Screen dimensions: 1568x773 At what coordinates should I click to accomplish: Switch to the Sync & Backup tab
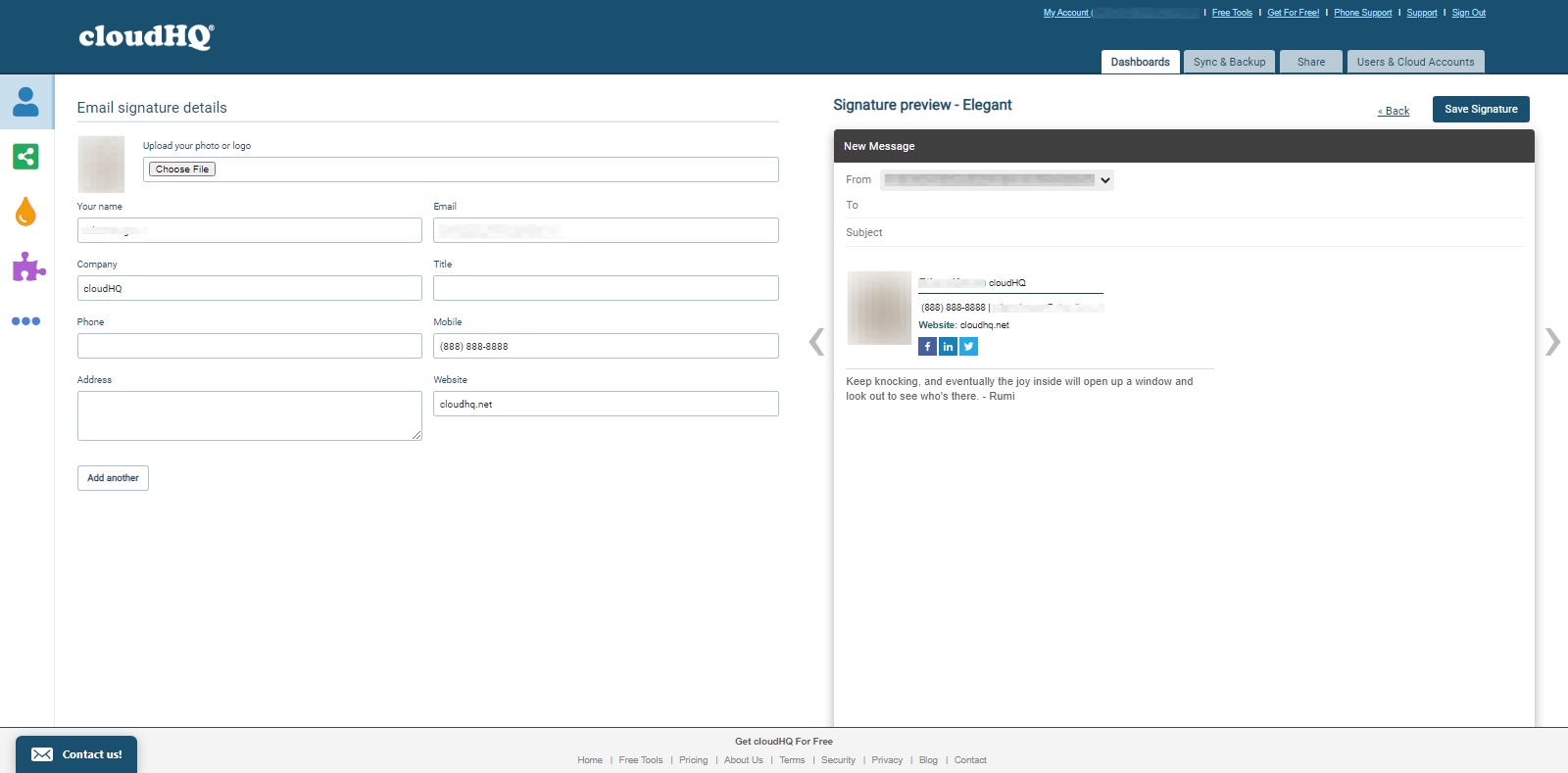click(x=1230, y=62)
